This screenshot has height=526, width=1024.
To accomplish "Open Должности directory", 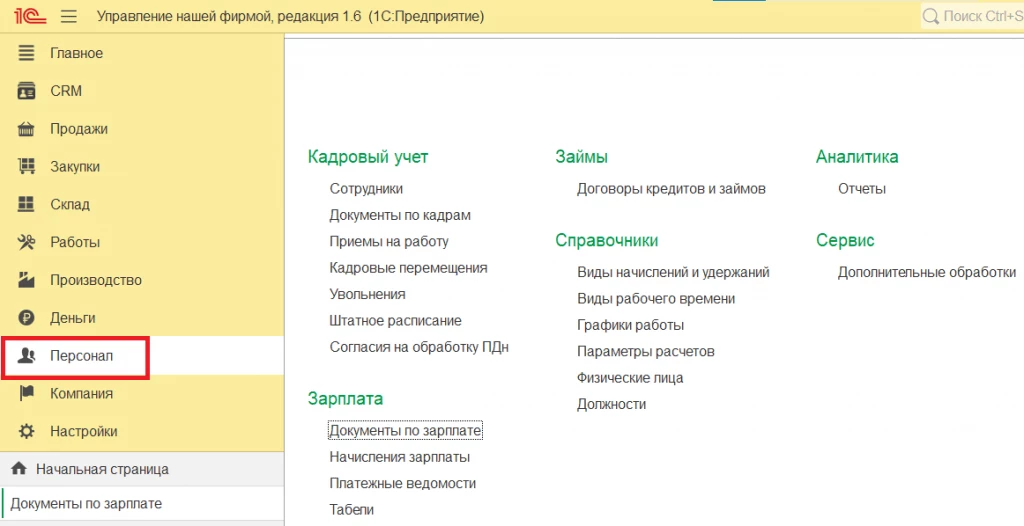I will coord(611,404).
